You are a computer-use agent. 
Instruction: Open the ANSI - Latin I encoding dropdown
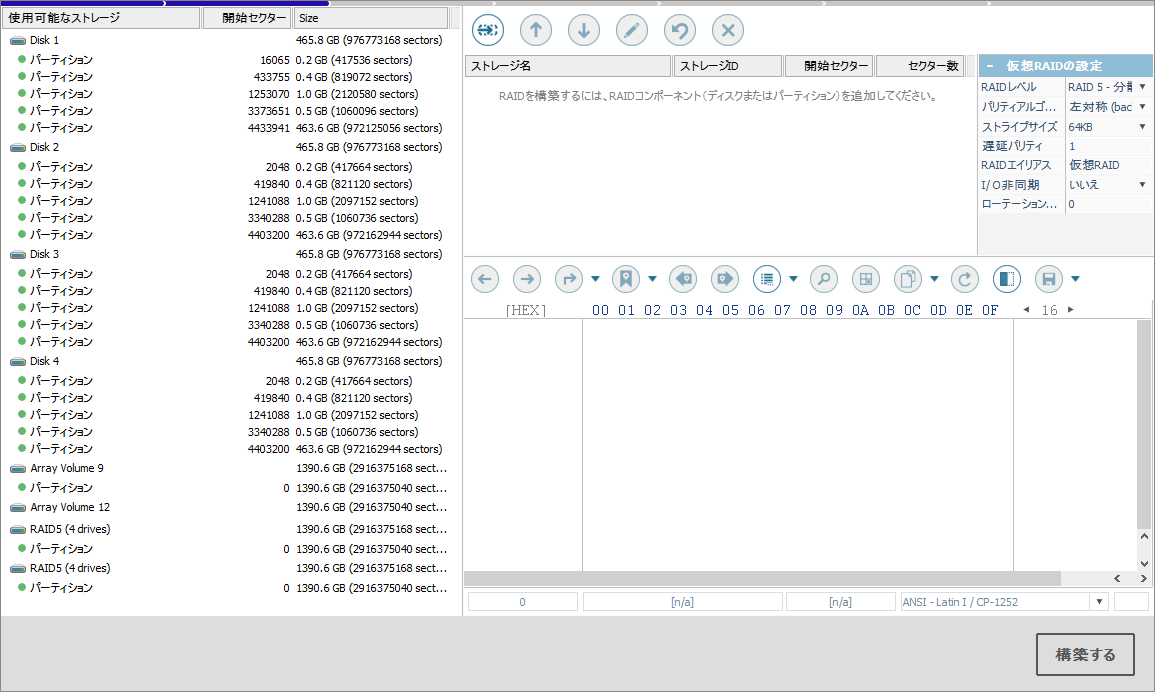1099,602
